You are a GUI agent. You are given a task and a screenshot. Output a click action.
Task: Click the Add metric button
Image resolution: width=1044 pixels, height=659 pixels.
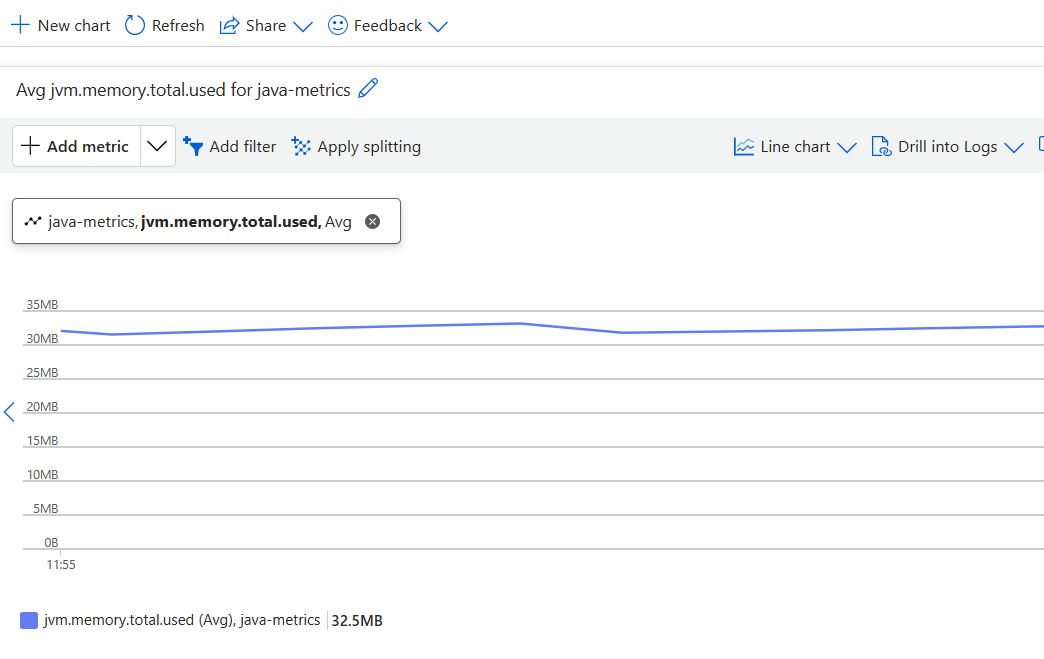[x=76, y=146]
